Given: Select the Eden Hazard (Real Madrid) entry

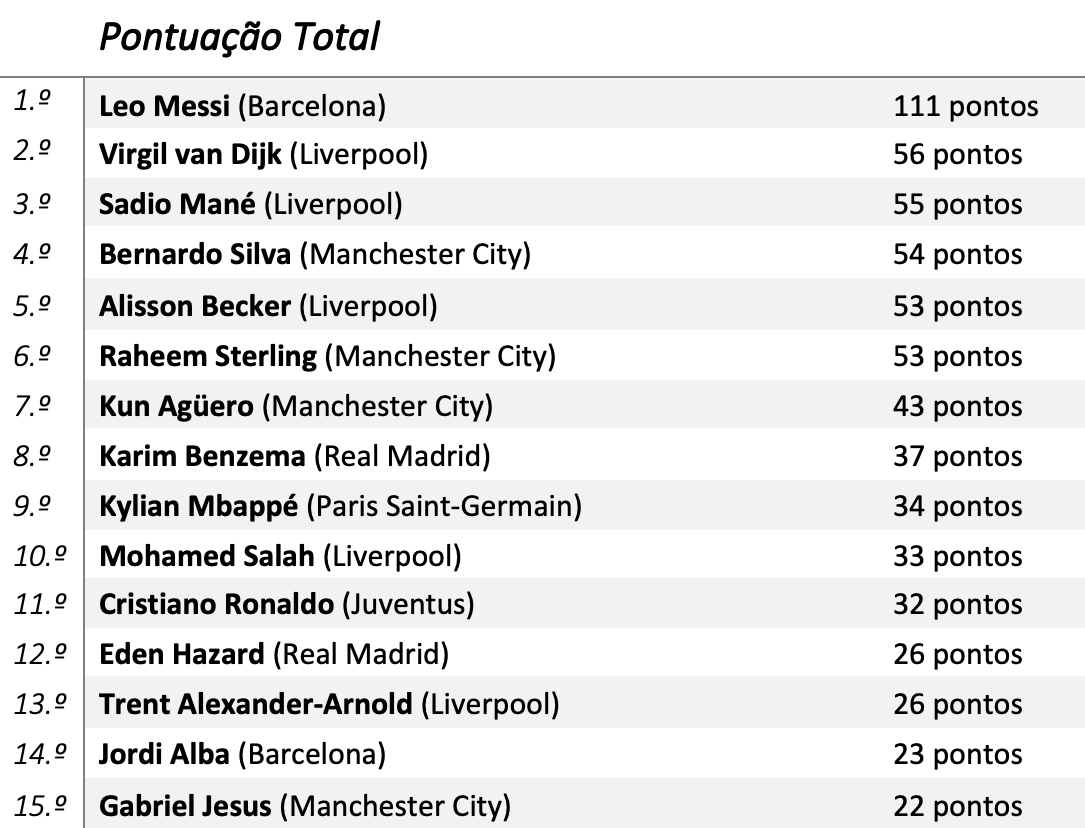Looking at the screenshot, I should pos(273,655).
